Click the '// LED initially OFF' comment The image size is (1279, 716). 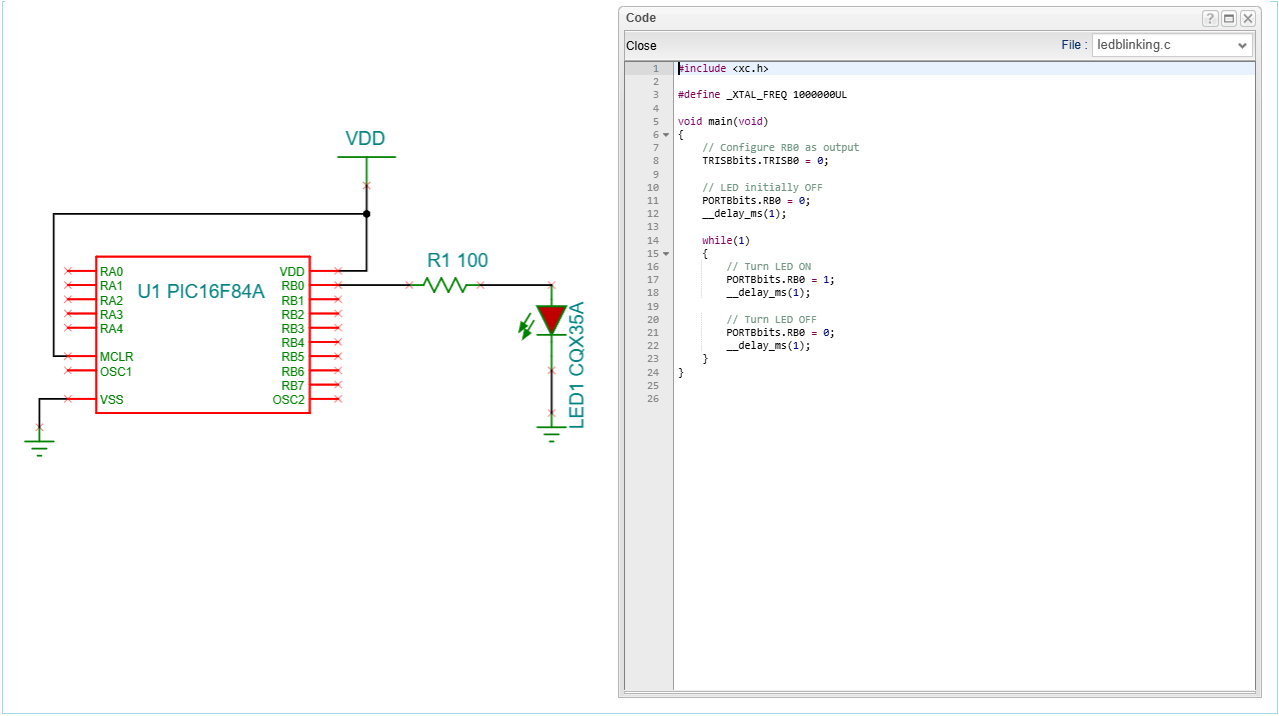763,188
